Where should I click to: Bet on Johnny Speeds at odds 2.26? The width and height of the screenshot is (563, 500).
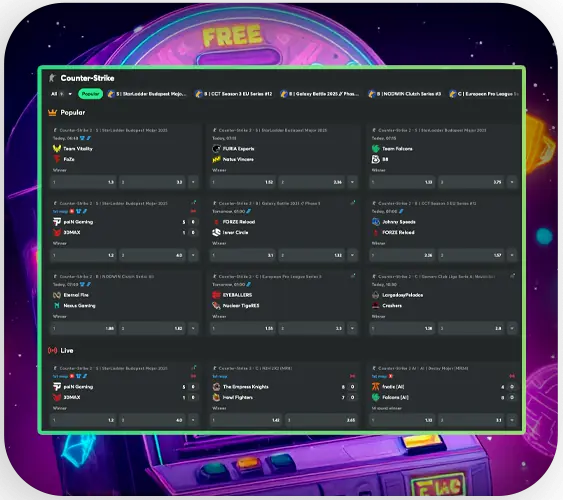point(402,256)
